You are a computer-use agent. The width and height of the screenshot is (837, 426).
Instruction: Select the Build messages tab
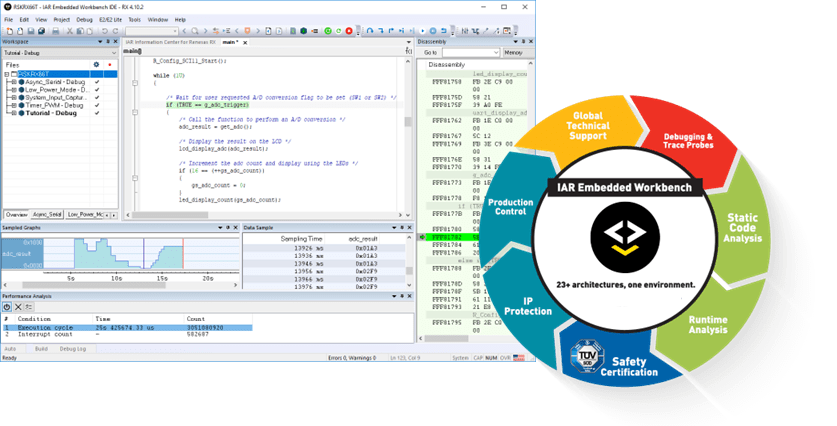[x=41, y=349]
